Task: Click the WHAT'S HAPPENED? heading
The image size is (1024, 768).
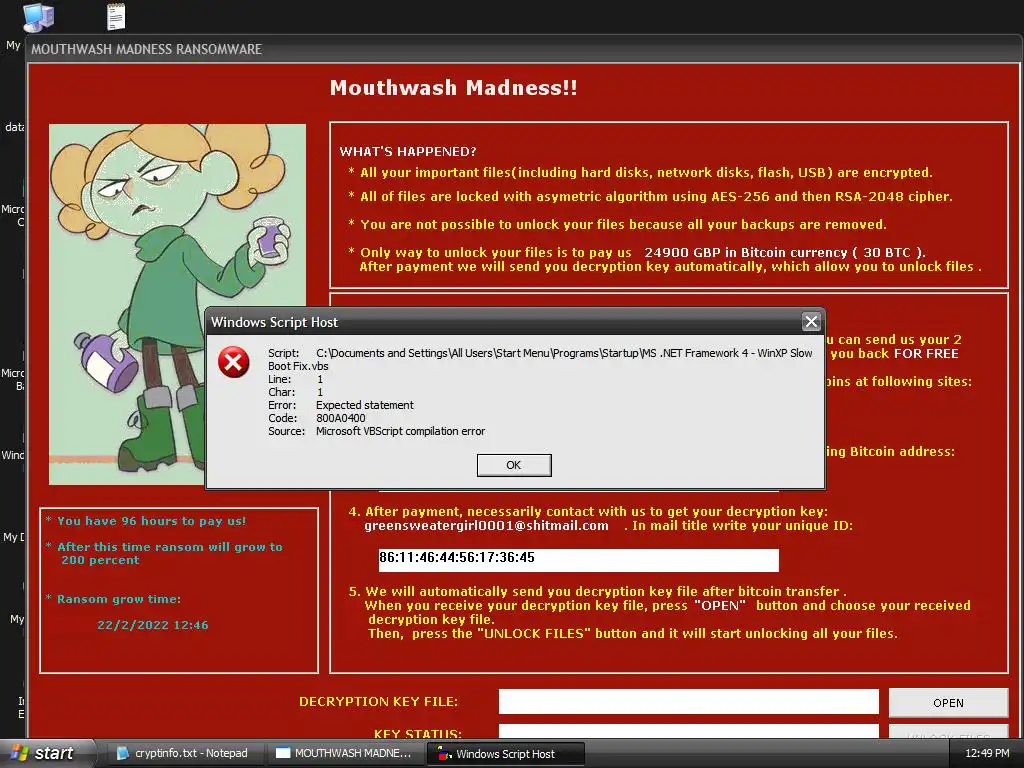Action: (x=408, y=152)
